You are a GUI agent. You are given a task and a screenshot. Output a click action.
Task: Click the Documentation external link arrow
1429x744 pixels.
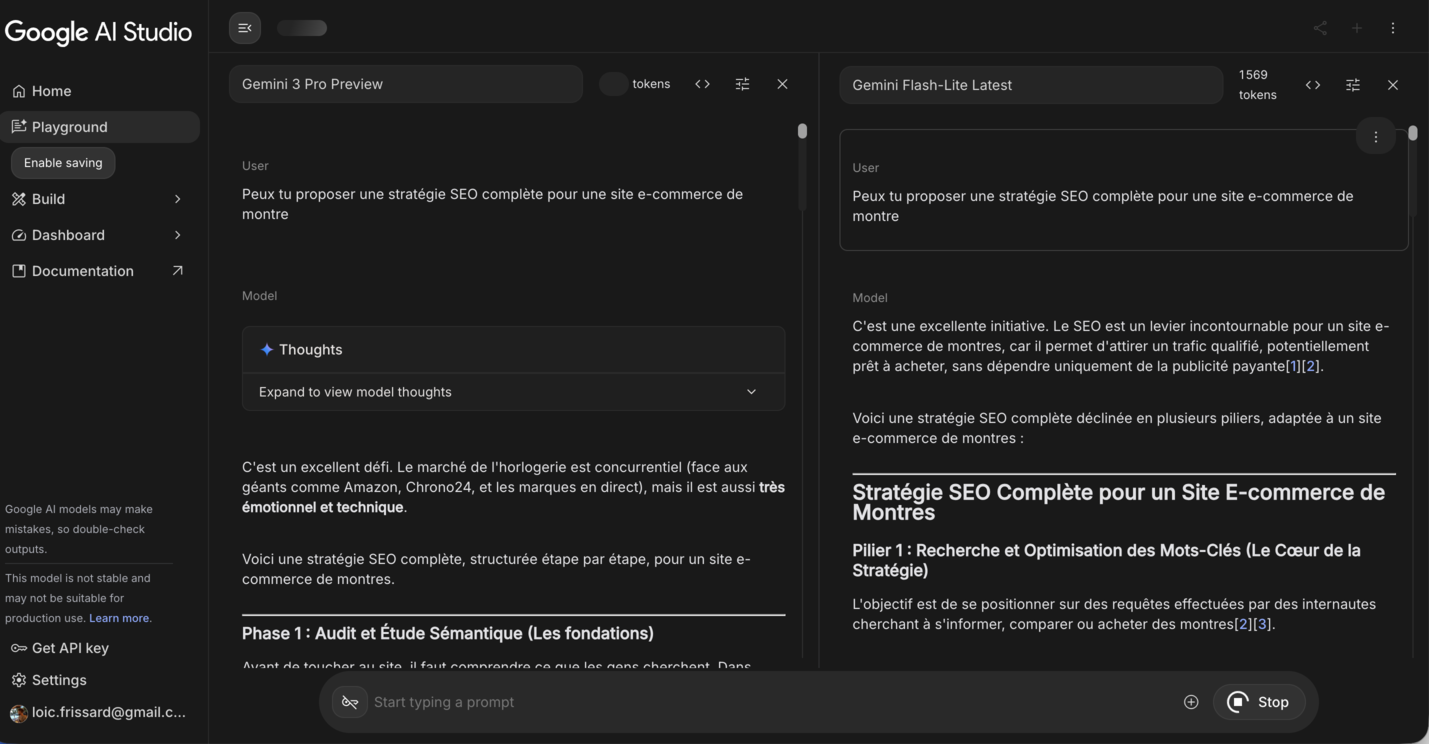178,271
